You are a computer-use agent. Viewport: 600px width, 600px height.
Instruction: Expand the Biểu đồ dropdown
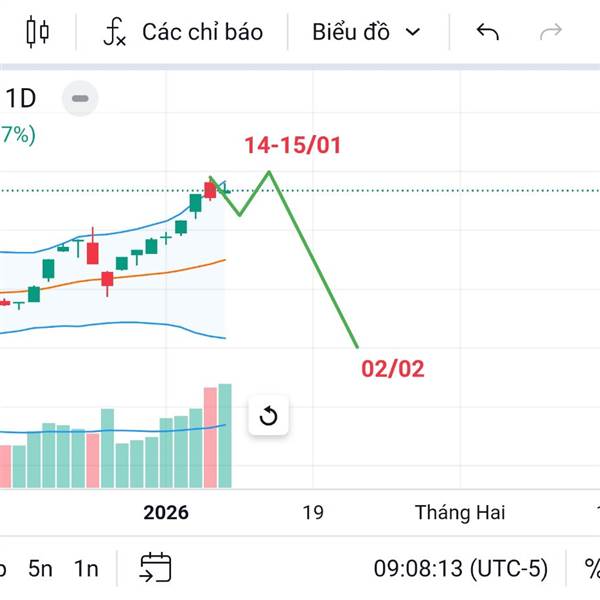pyautogui.click(x=366, y=32)
